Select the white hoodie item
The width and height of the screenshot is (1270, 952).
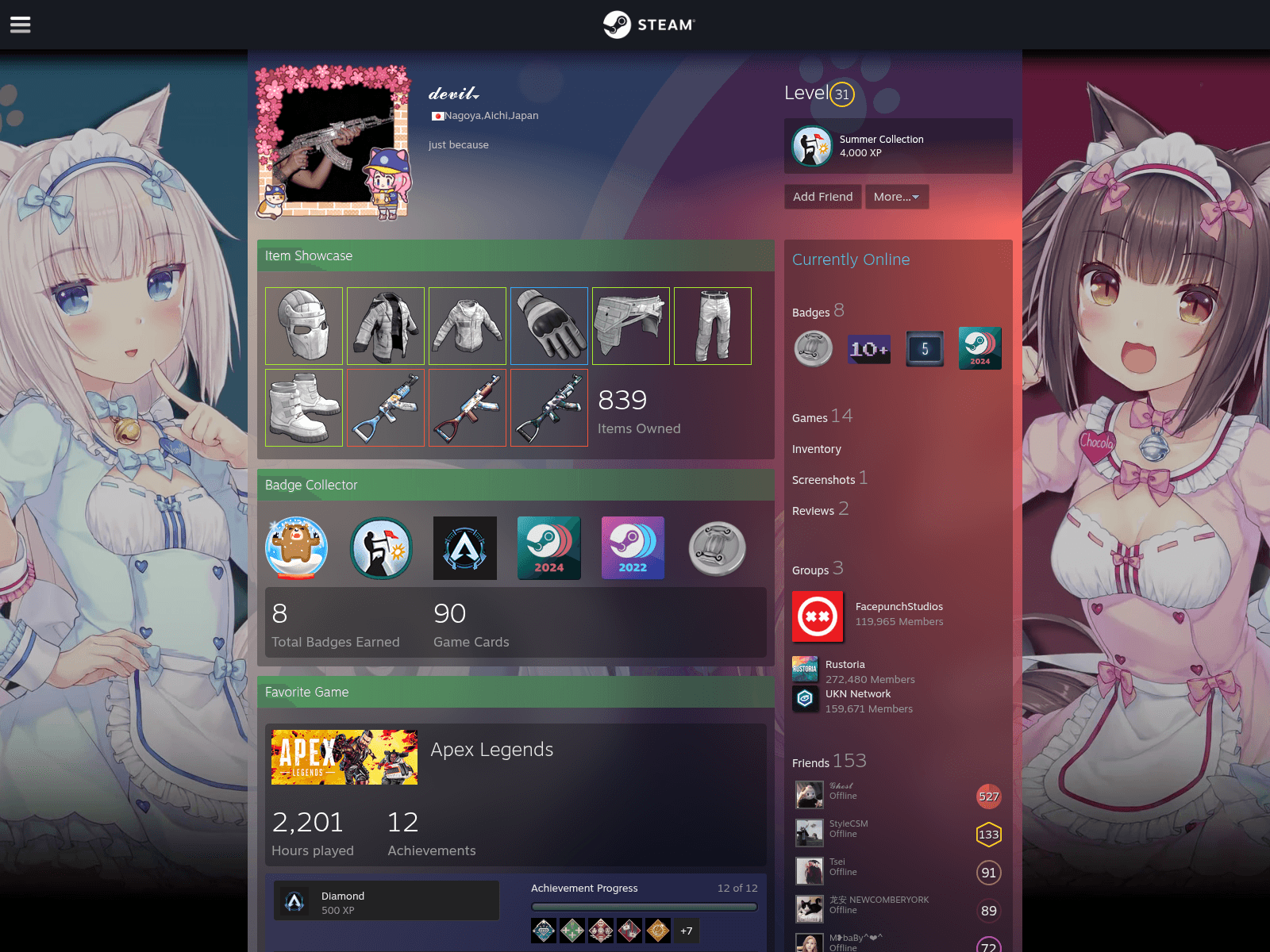[x=468, y=326]
